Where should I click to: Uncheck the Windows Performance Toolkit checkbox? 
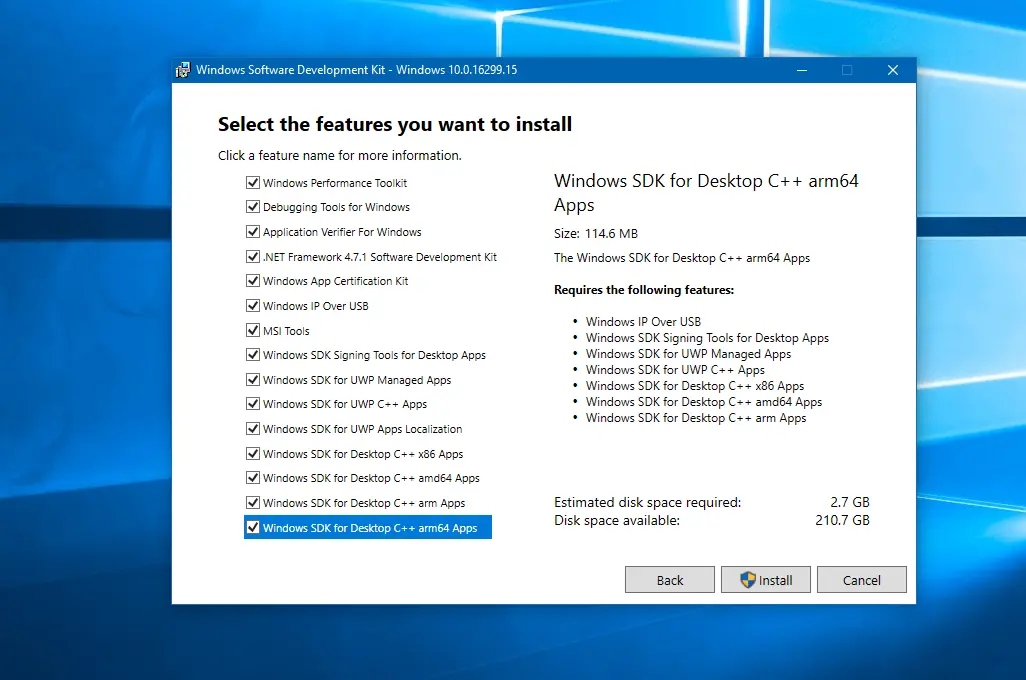[x=253, y=183]
